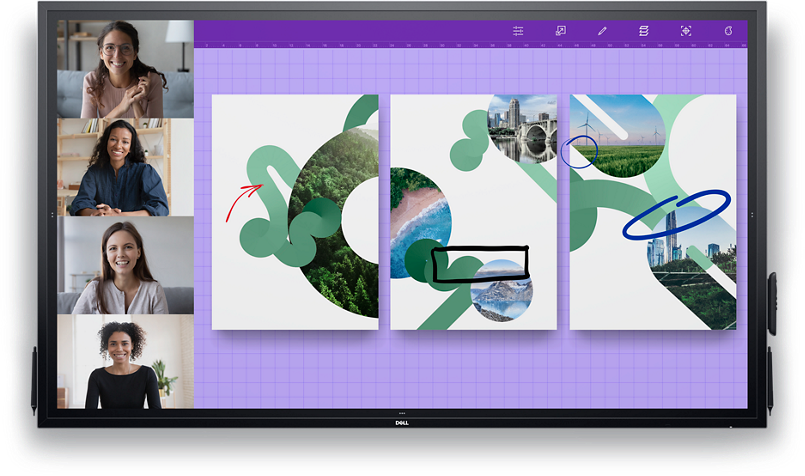Click the export/share arrow icon in toolbar

click(x=561, y=31)
